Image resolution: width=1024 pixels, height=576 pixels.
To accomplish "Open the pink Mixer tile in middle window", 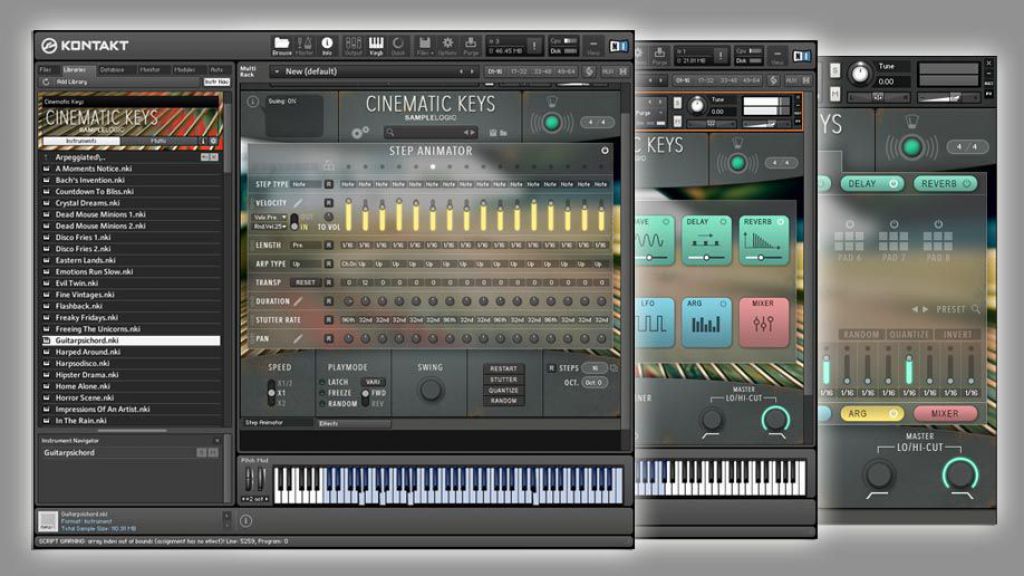I will (763, 322).
